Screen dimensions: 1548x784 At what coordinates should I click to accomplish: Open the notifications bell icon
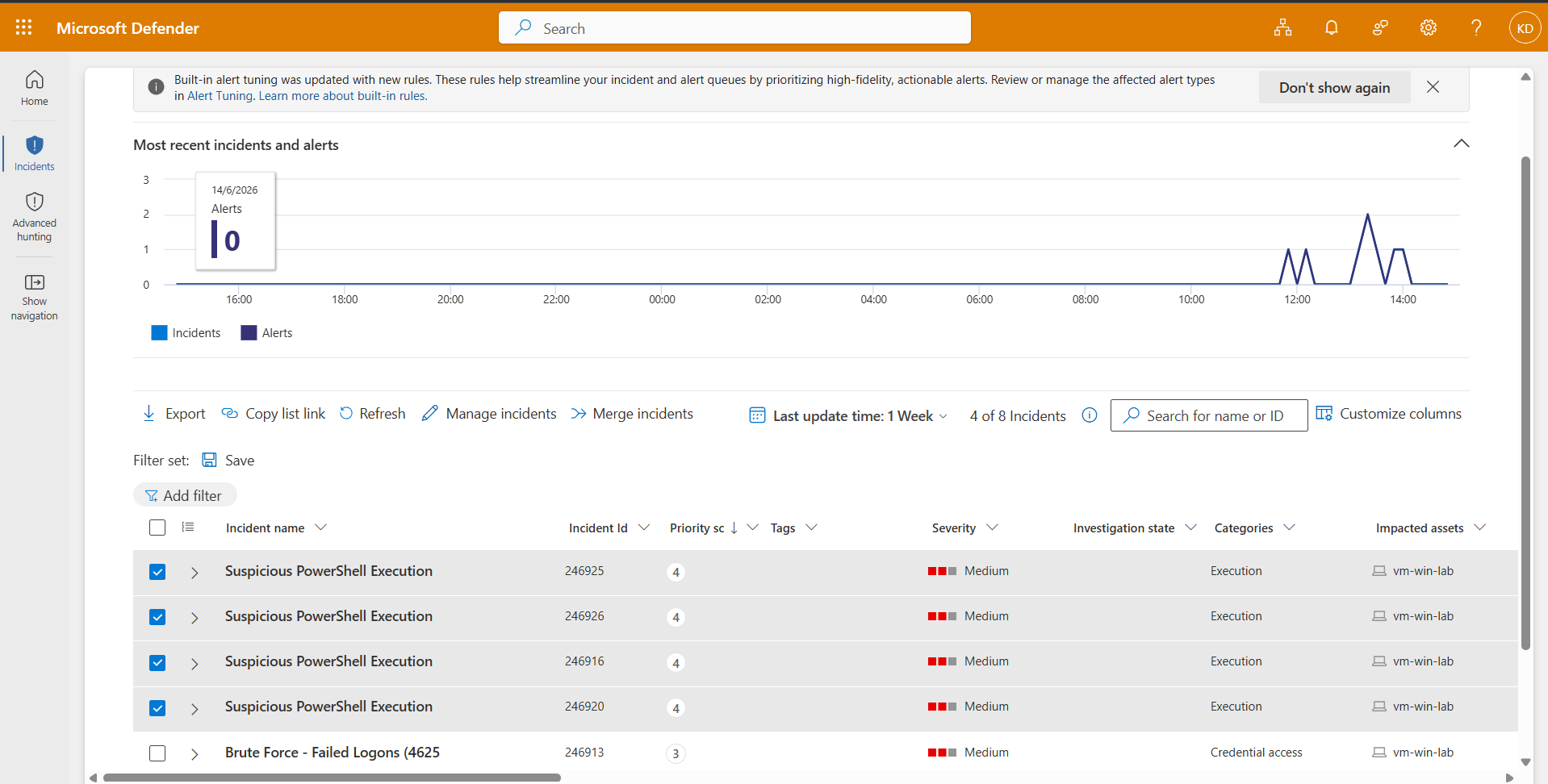coord(1332,27)
